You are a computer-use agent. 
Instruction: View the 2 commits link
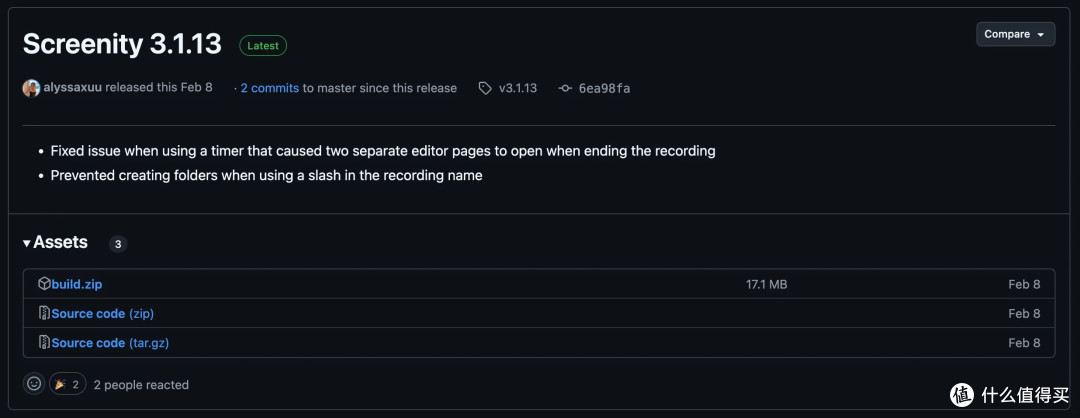[269, 88]
